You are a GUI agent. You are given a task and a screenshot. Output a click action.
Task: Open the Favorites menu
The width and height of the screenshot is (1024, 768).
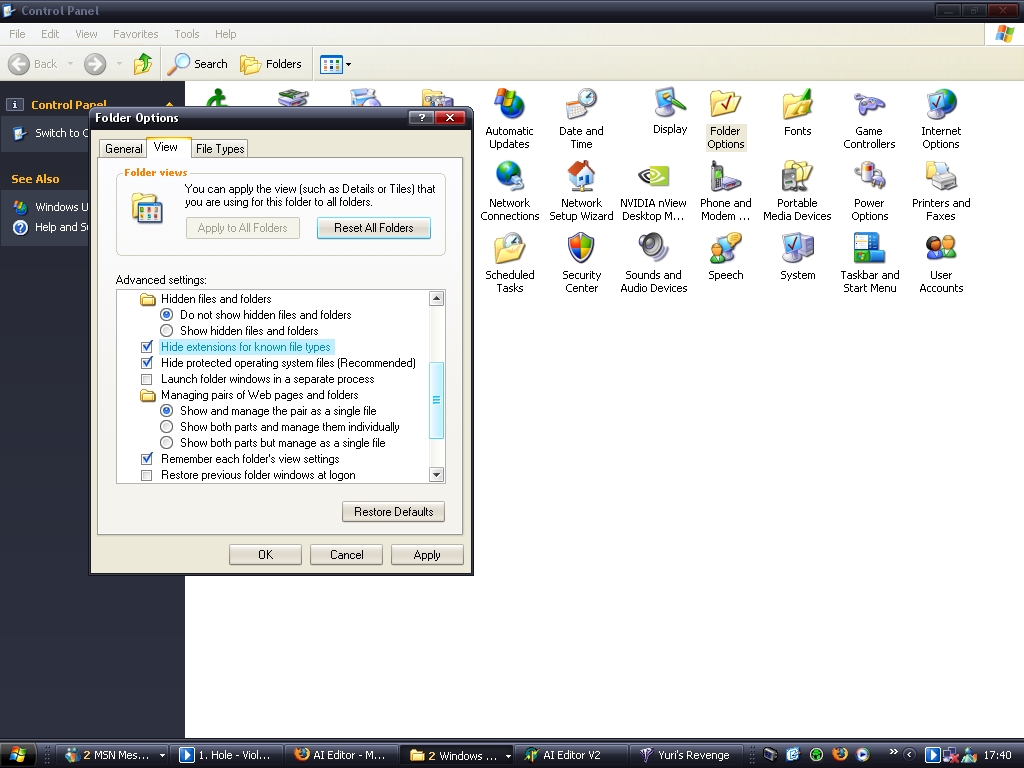tap(135, 34)
